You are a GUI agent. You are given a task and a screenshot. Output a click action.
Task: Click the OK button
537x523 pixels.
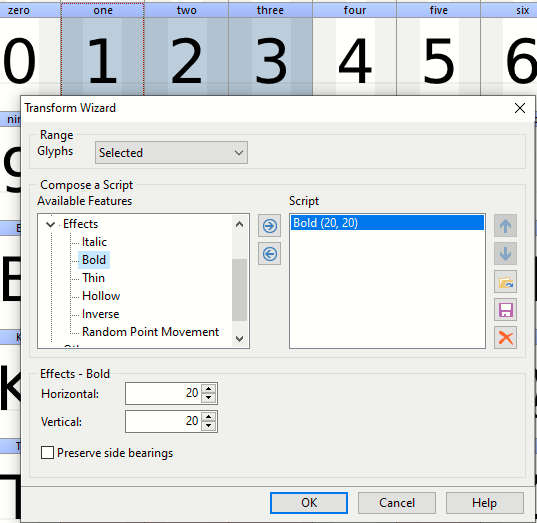[x=309, y=503]
